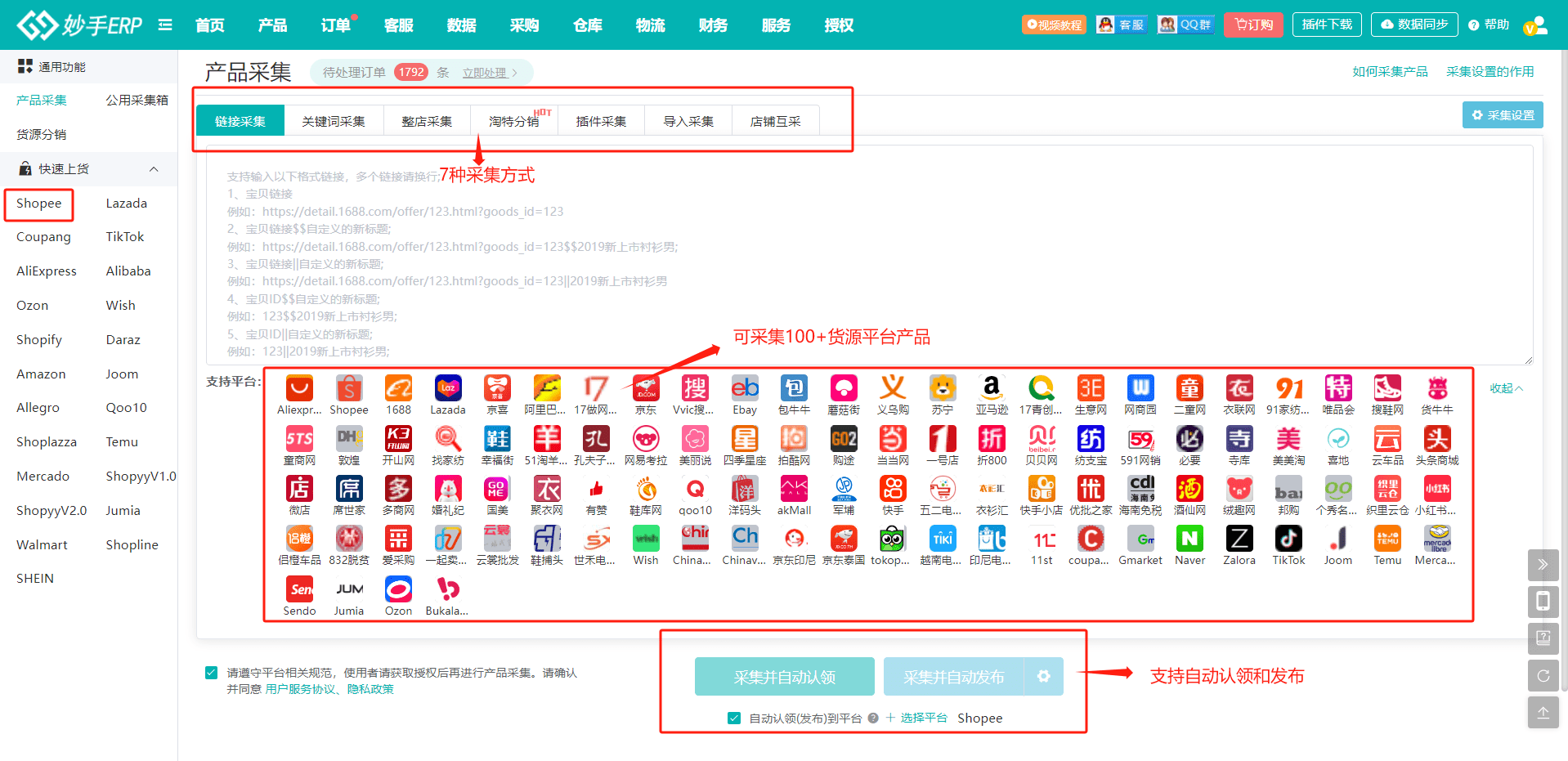1568x761 pixels.
Task: Choose the Sendo platform icon
Action: tap(299, 589)
